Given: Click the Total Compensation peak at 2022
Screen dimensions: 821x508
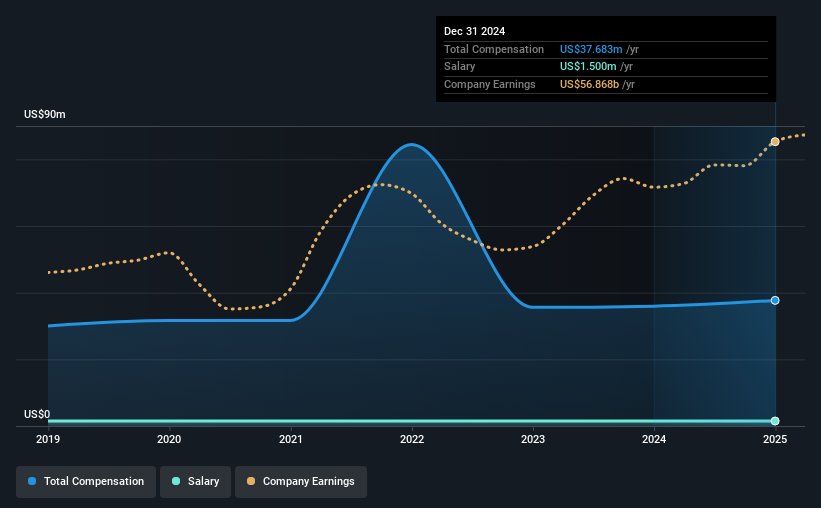Looking at the screenshot, I should click(x=412, y=144).
